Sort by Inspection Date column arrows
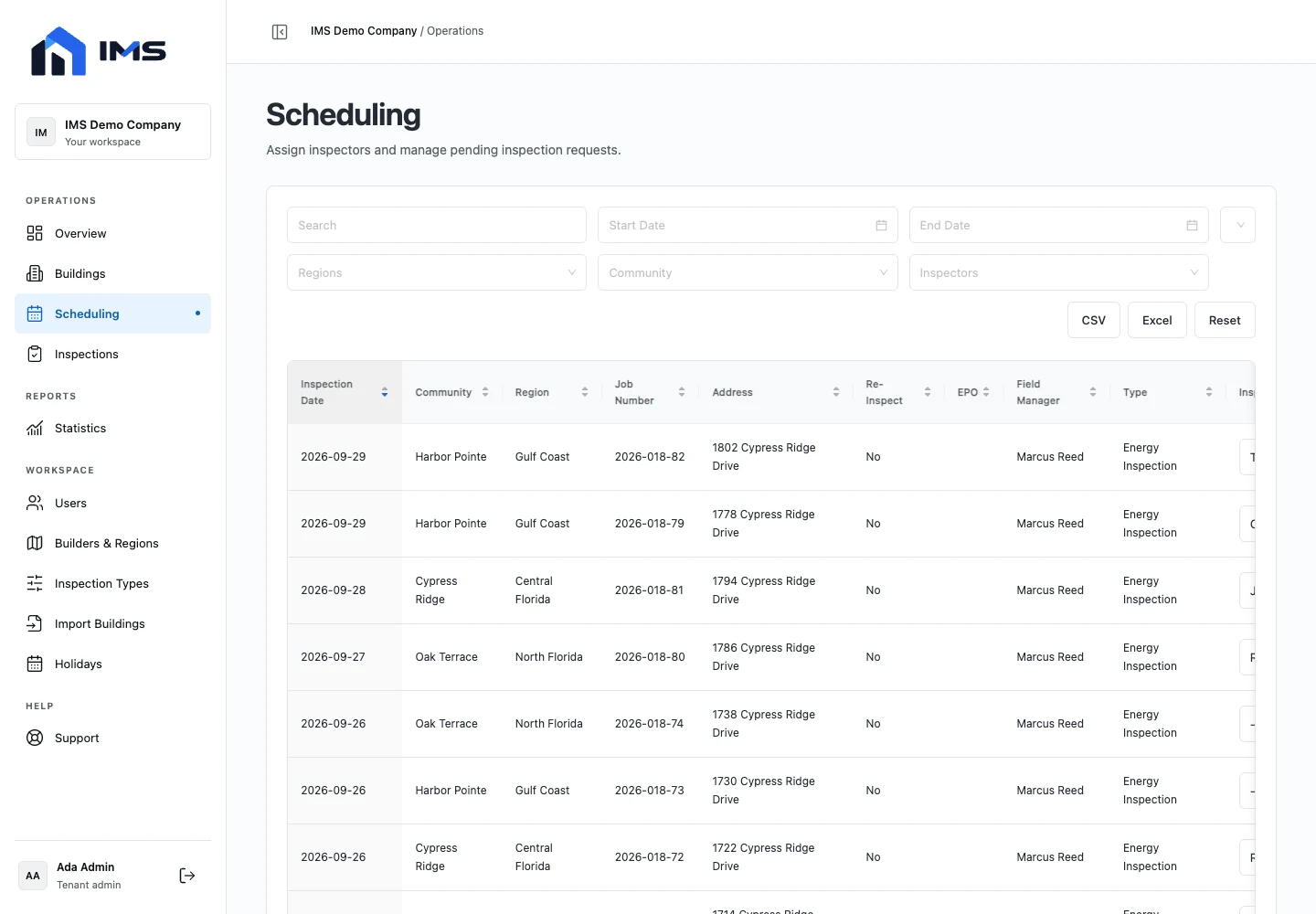Screen dimensions: 1316x914 tap(385, 392)
